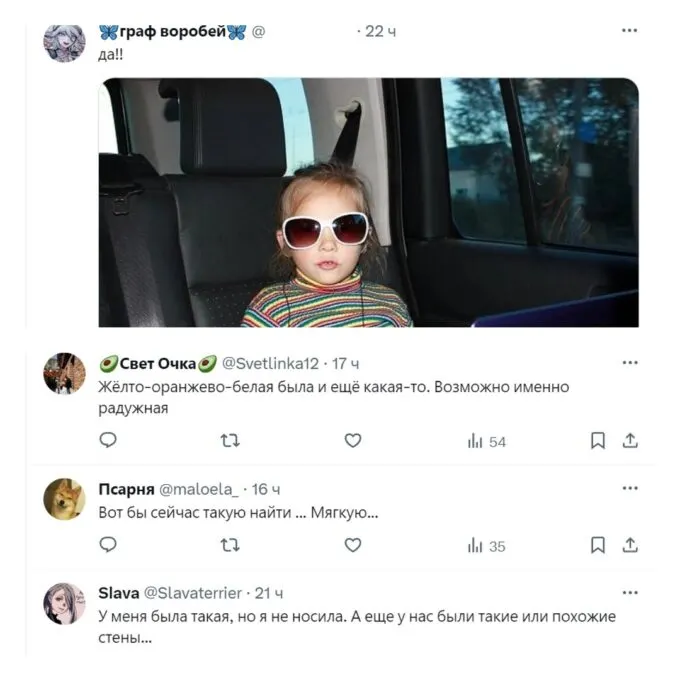Click Псарня's dog avatar
680x680 pixels.
coord(65,499)
